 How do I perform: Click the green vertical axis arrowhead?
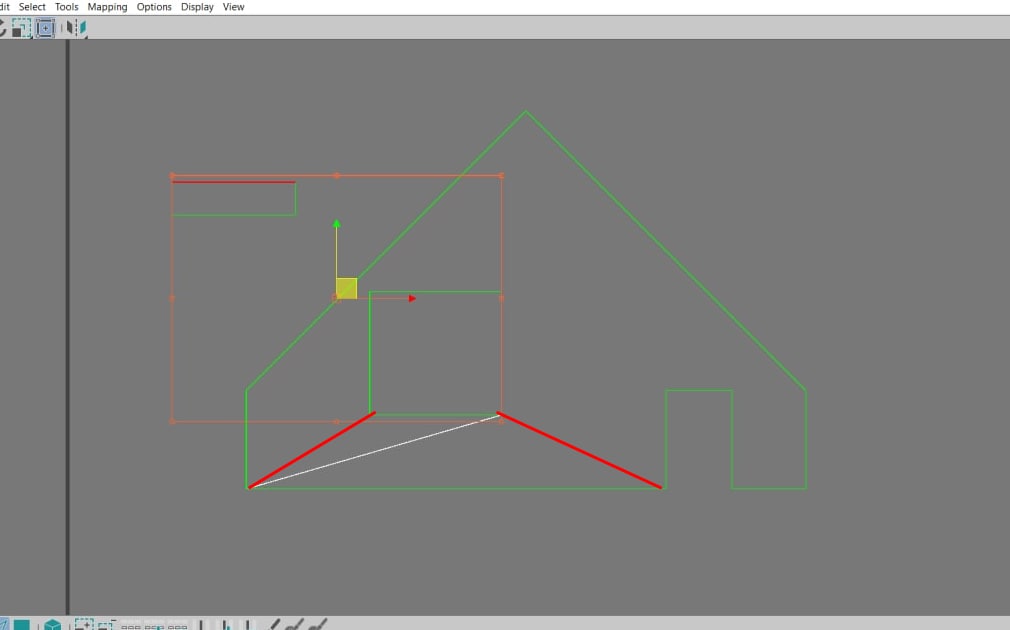(336, 224)
